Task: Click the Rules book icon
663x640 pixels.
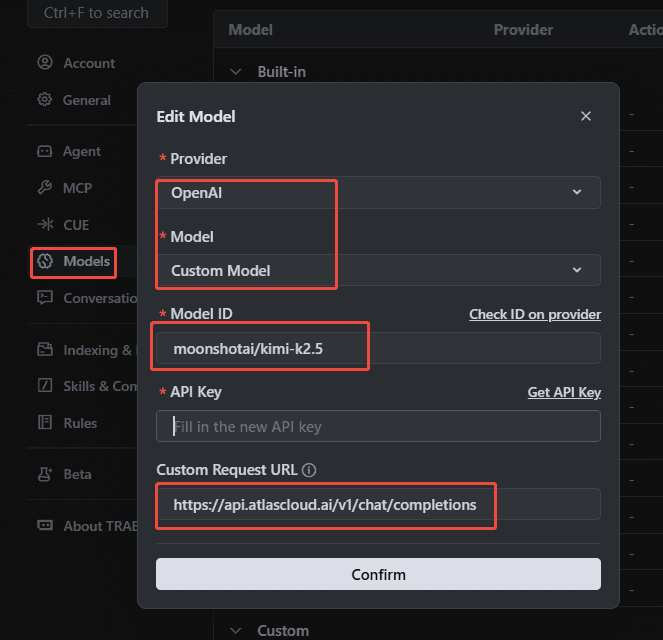Action: (x=44, y=422)
